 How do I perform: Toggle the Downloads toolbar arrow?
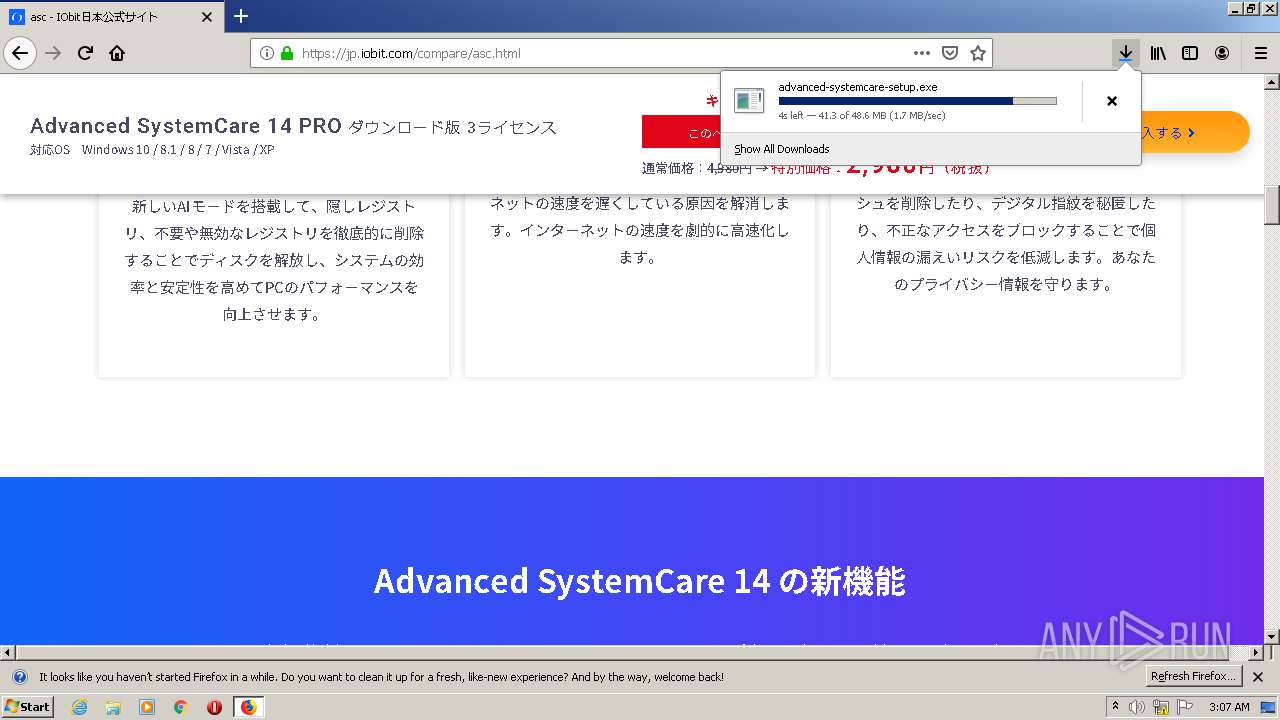coord(1126,53)
